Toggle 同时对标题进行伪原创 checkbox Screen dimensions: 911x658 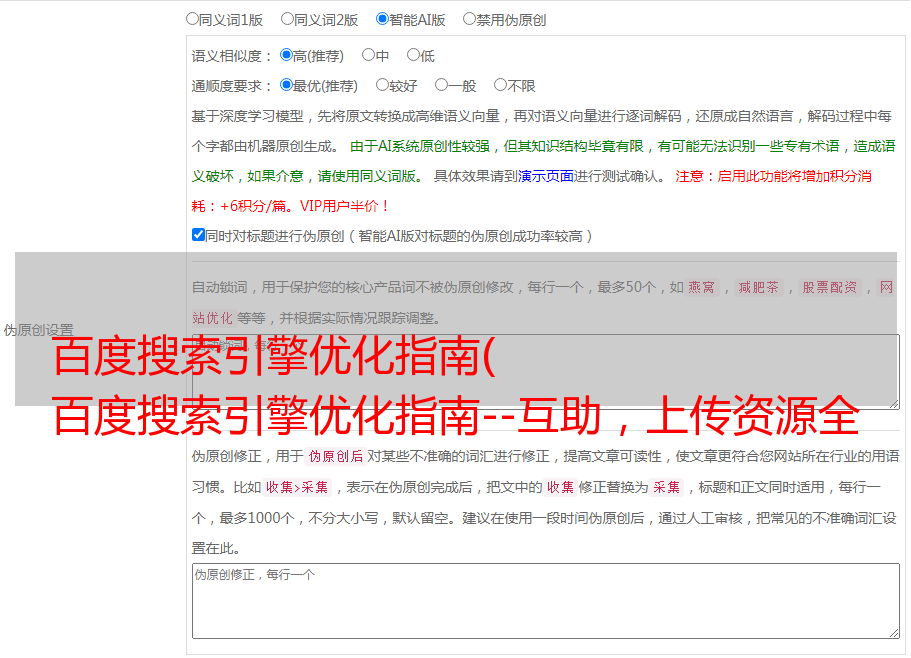click(x=198, y=235)
